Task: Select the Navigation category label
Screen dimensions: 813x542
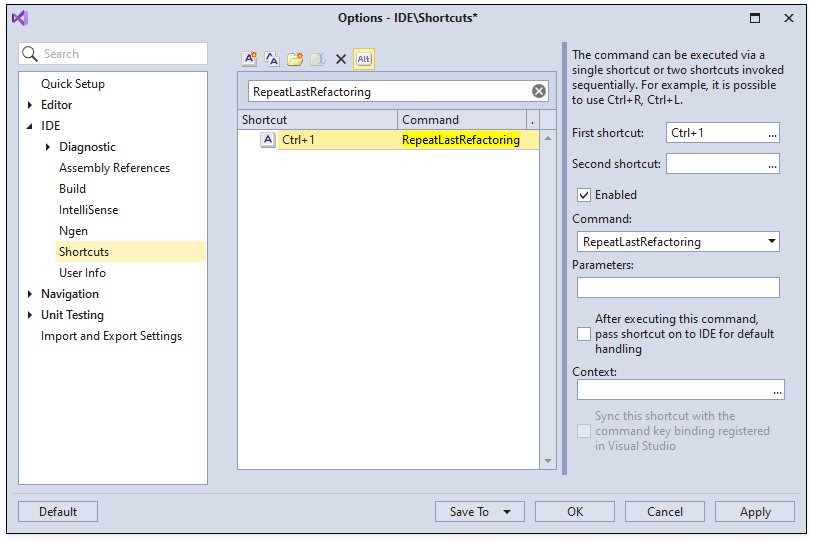Action: (70, 294)
